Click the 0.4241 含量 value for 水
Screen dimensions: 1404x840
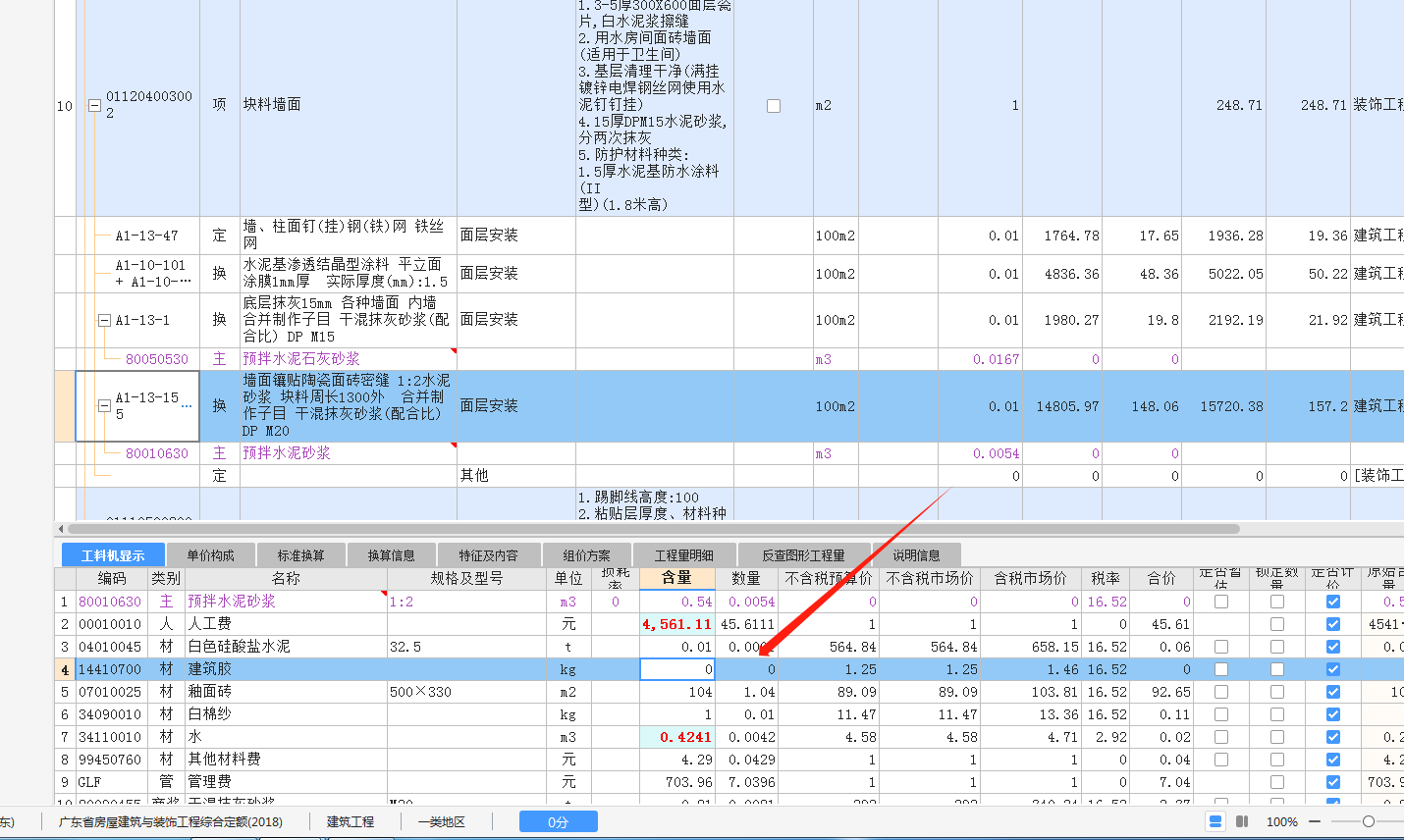tap(676, 737)
